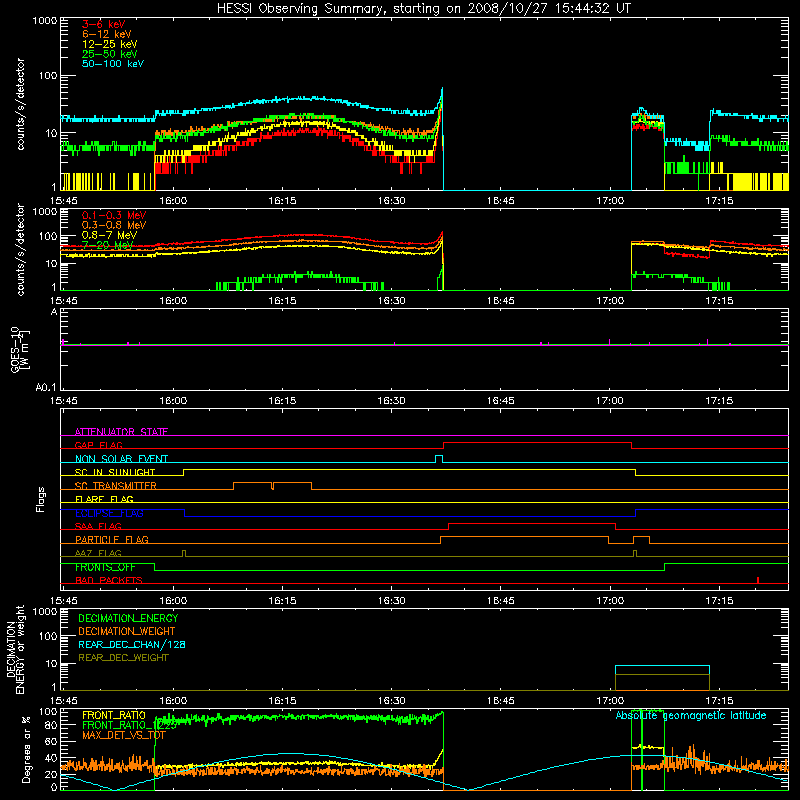This screenshot has width=800, height=800.
Task: Select the GAP_FLAG label
Action: 98,445
